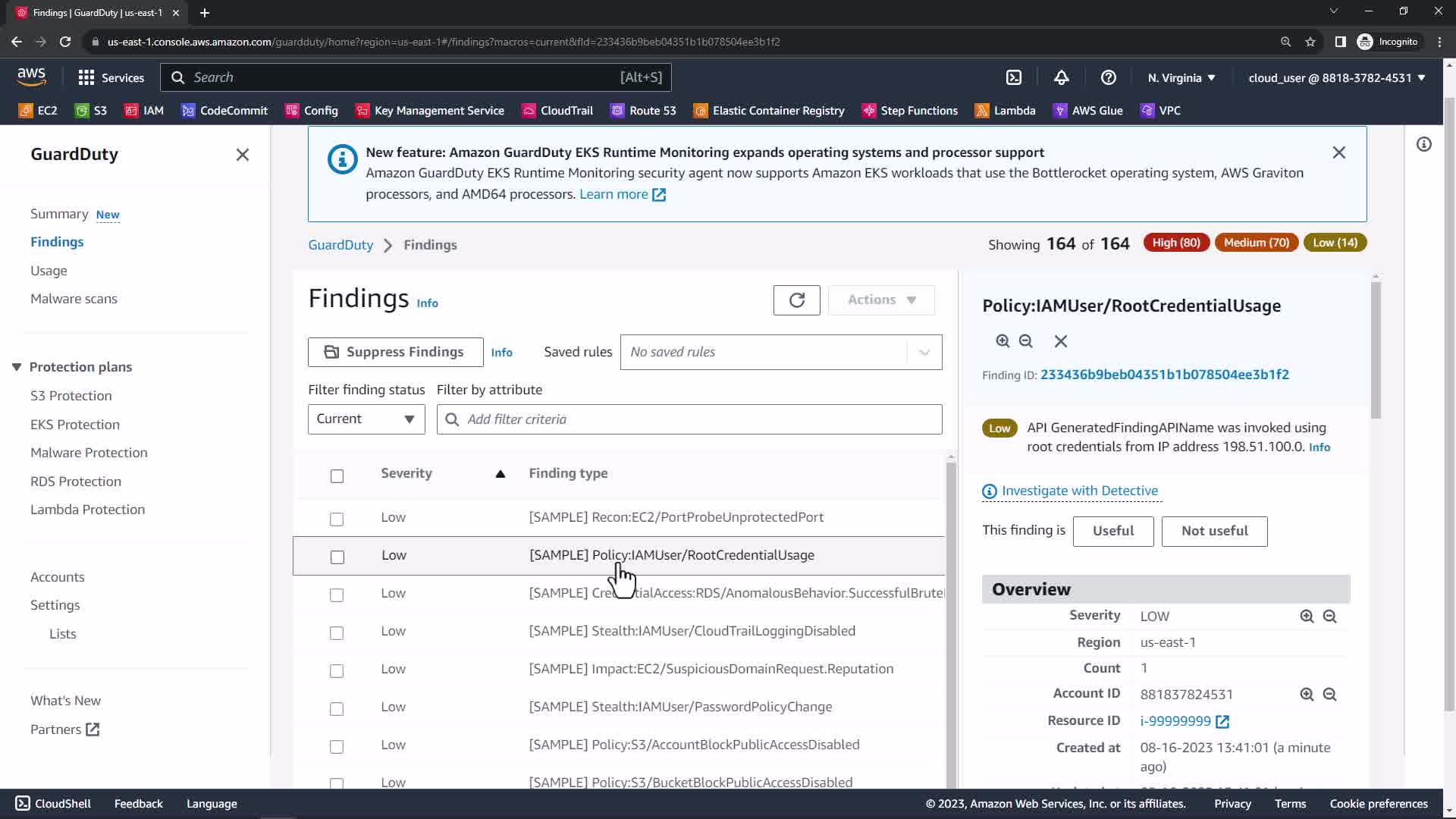
Task: Click the refresh findings button
Action: [x=796, y=300]
